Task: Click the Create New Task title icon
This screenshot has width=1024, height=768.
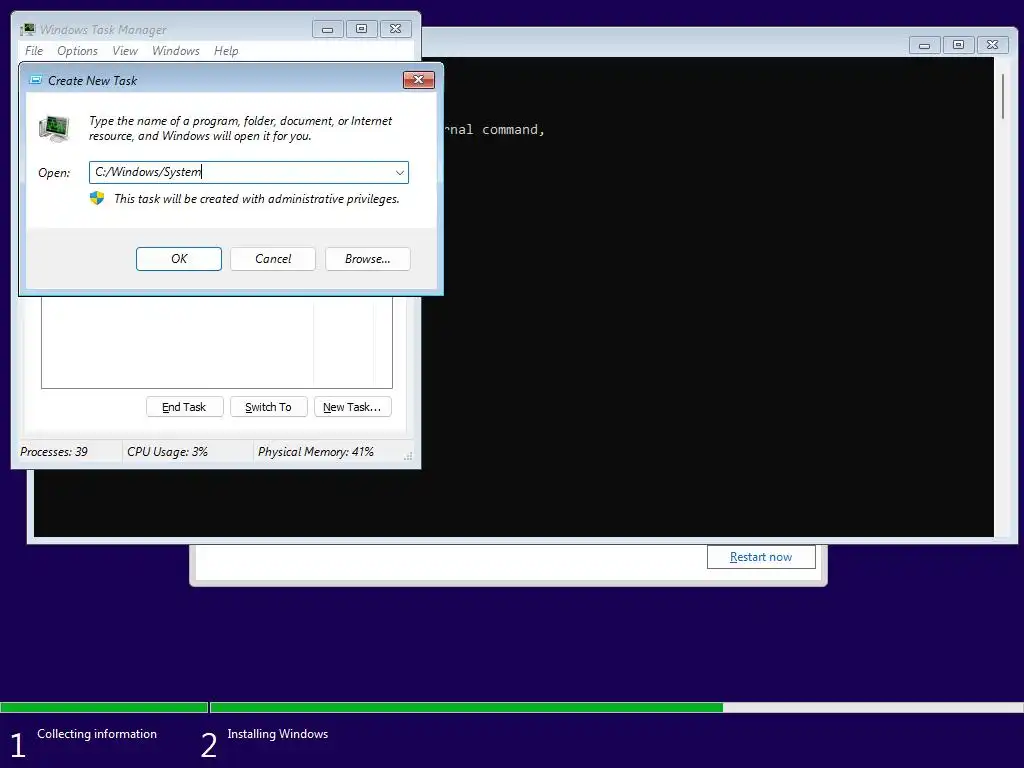Action: coord(36,80)
